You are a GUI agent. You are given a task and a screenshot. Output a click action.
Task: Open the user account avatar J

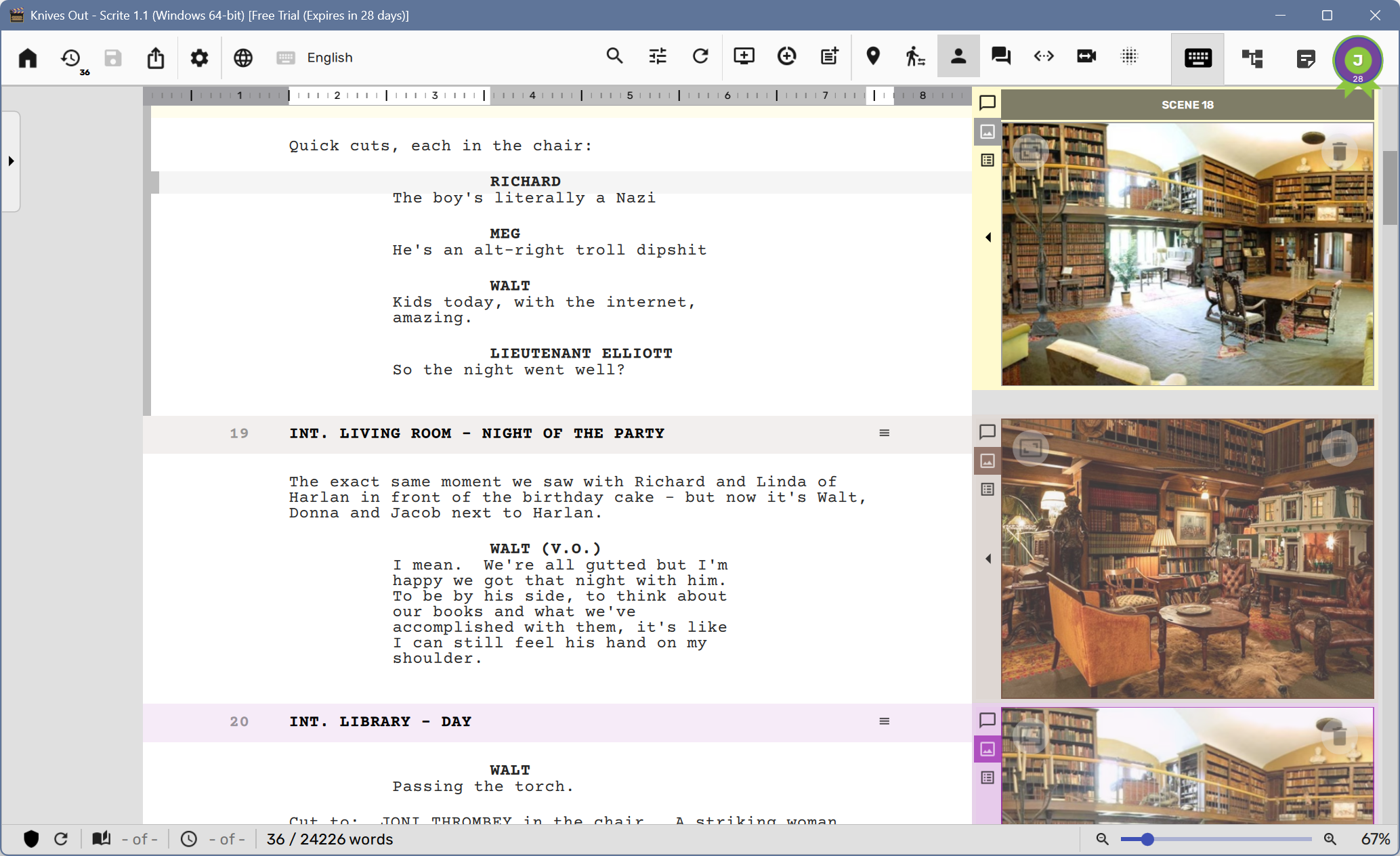point(1357,61)
